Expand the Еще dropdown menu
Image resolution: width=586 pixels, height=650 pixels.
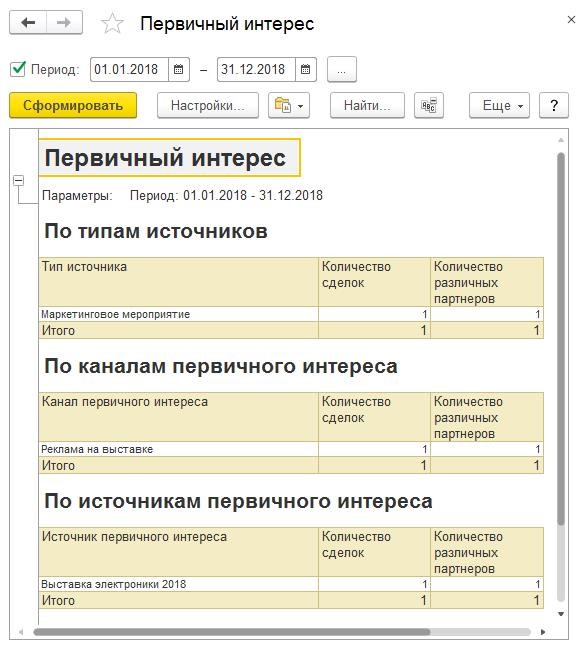point(499,105)
